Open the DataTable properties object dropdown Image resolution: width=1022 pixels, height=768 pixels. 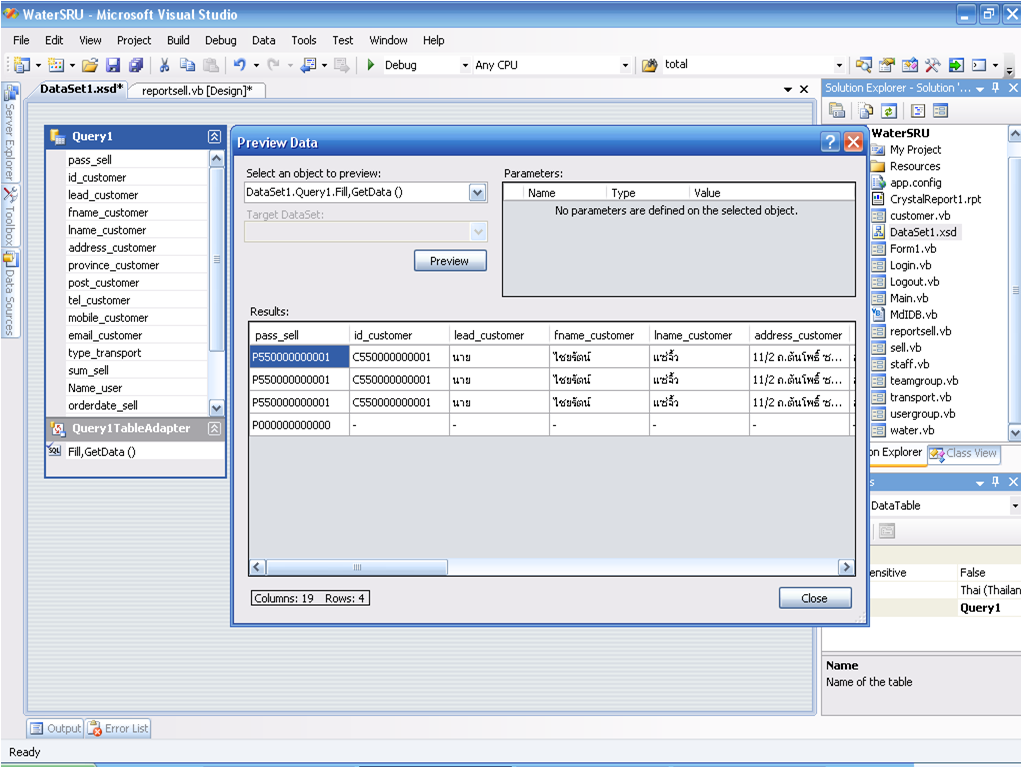[x=1014, y=506]
